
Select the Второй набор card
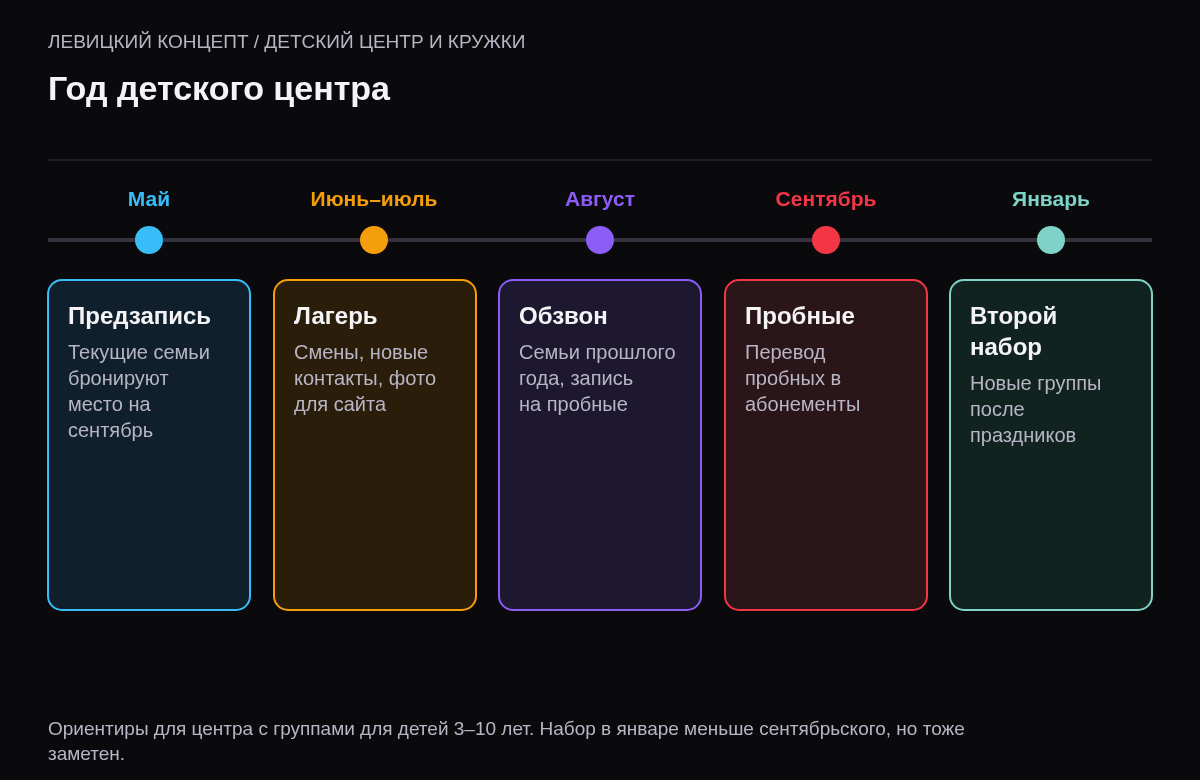point(1051,445)
